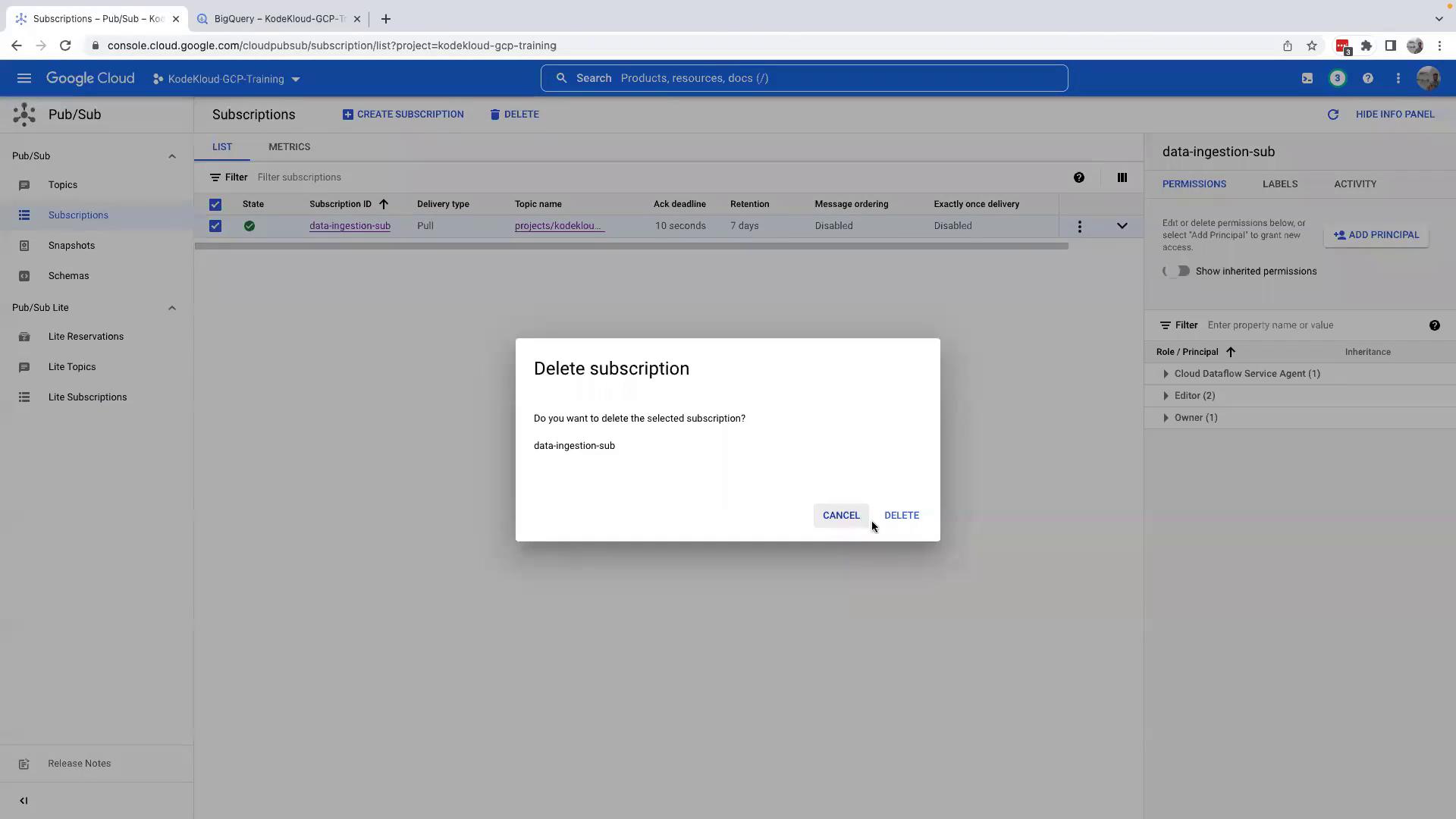Expand the Cloud Dataflow Service Agent role

[x=1166, y=374]
